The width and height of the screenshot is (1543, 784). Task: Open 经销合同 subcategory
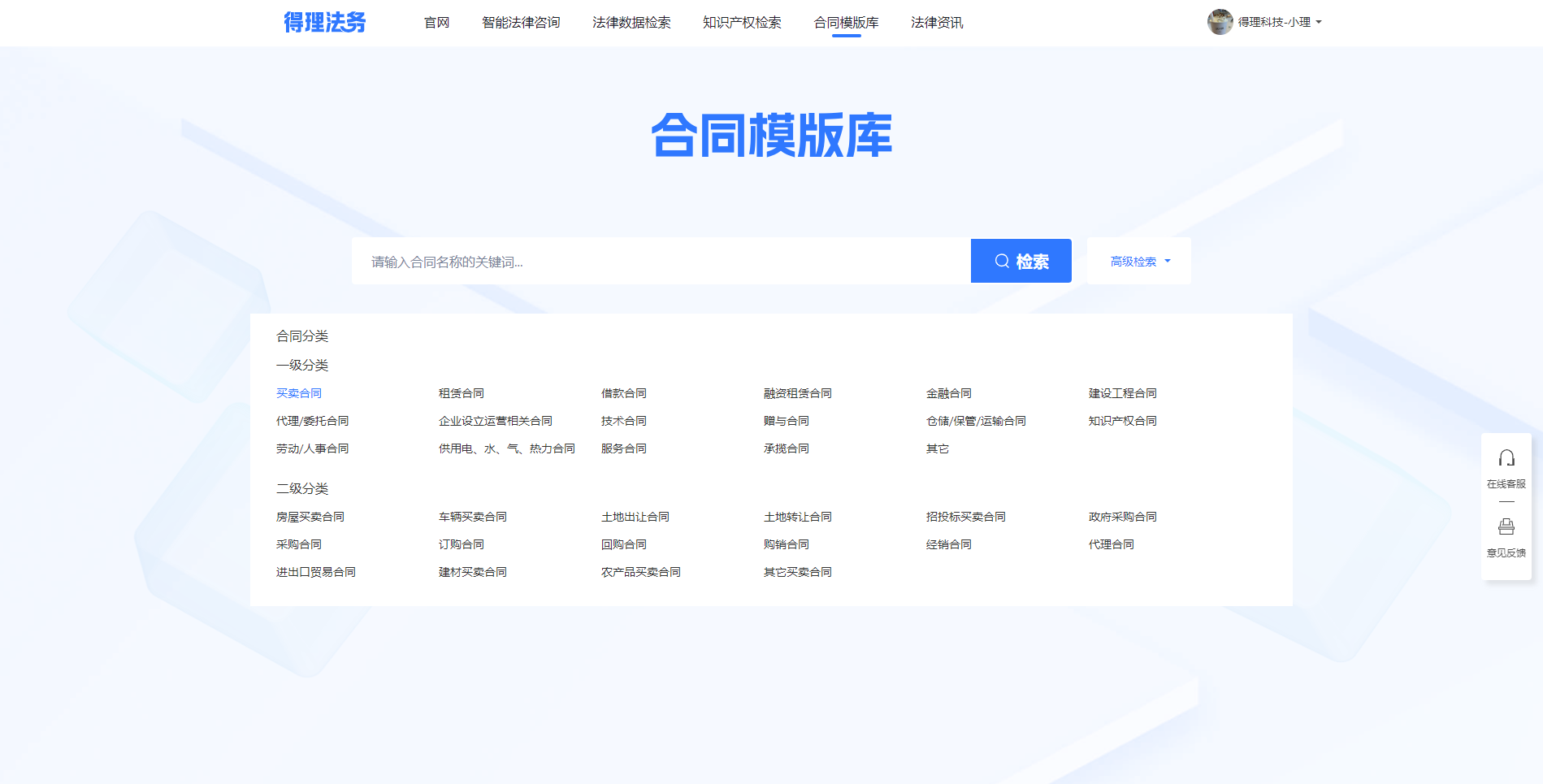click(949, 544)
